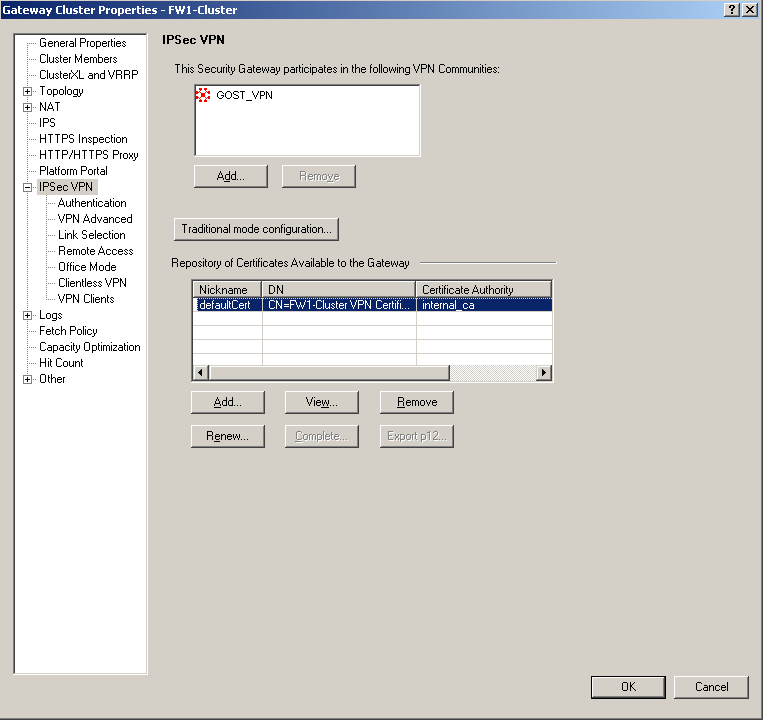This screenshot has width=763, height=720.
Task: Close the dialog with title bar X
Action: tap(750, 10)
